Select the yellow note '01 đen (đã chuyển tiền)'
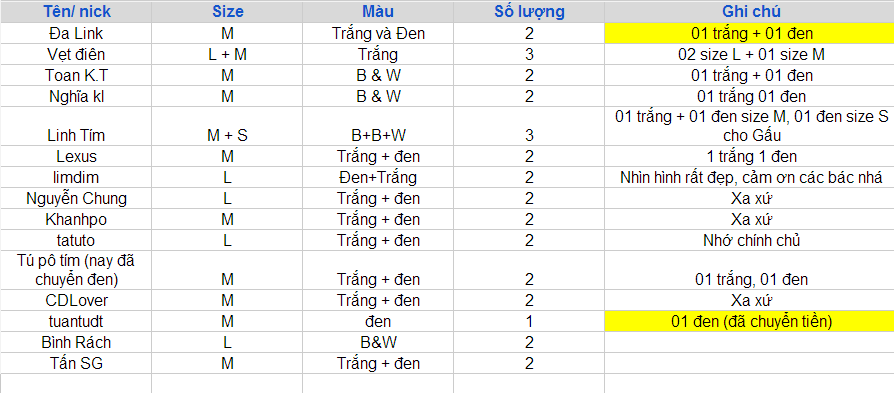 (751, 322)
